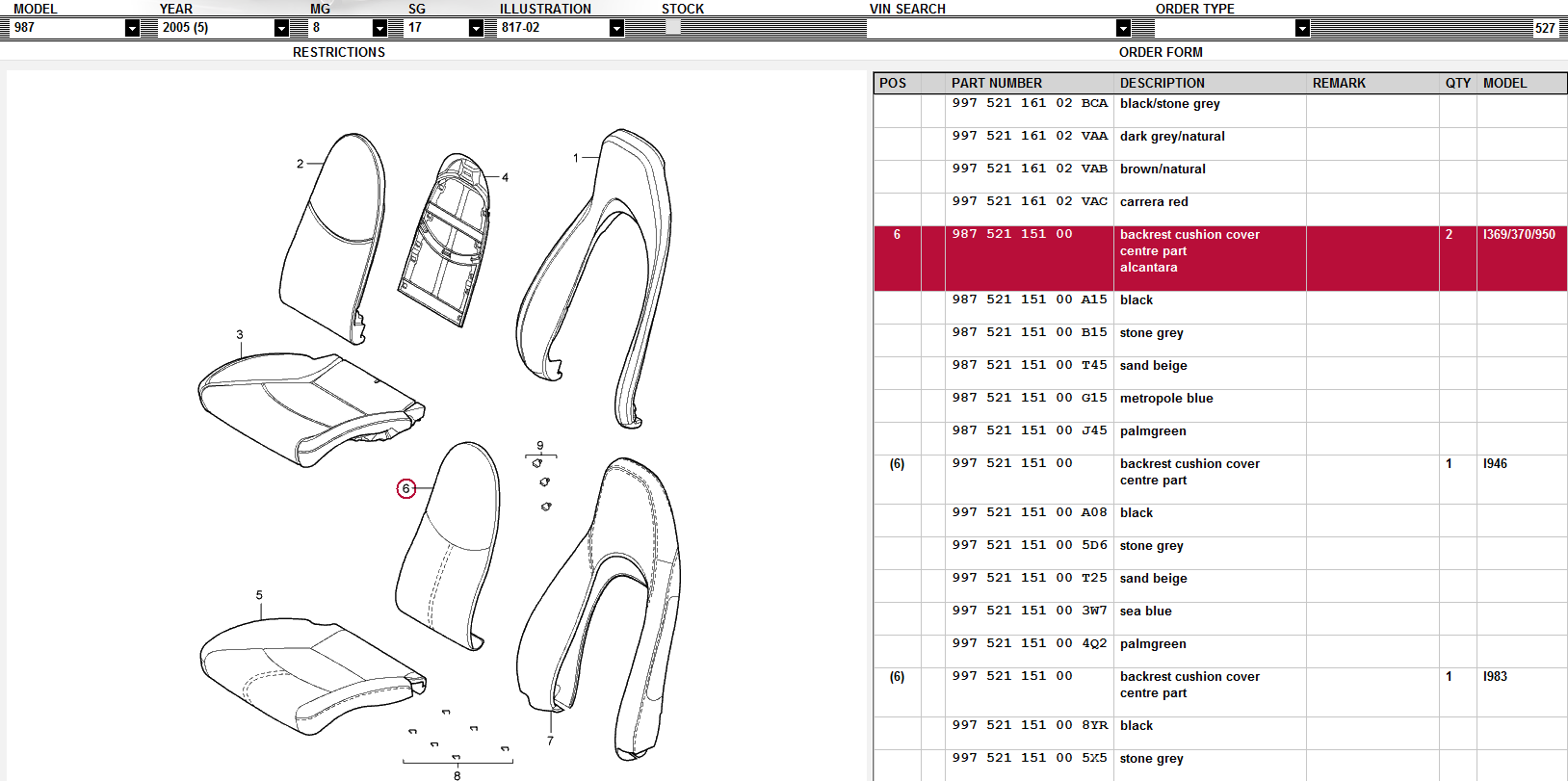Select part 997 521 151 00 8YR
The height and width of the screenshot is (781, 1568).
(x=1030, y=725)
